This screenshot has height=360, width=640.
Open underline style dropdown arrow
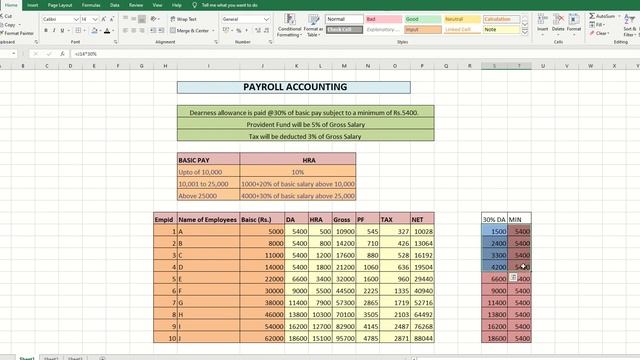[x=68, y=31]
